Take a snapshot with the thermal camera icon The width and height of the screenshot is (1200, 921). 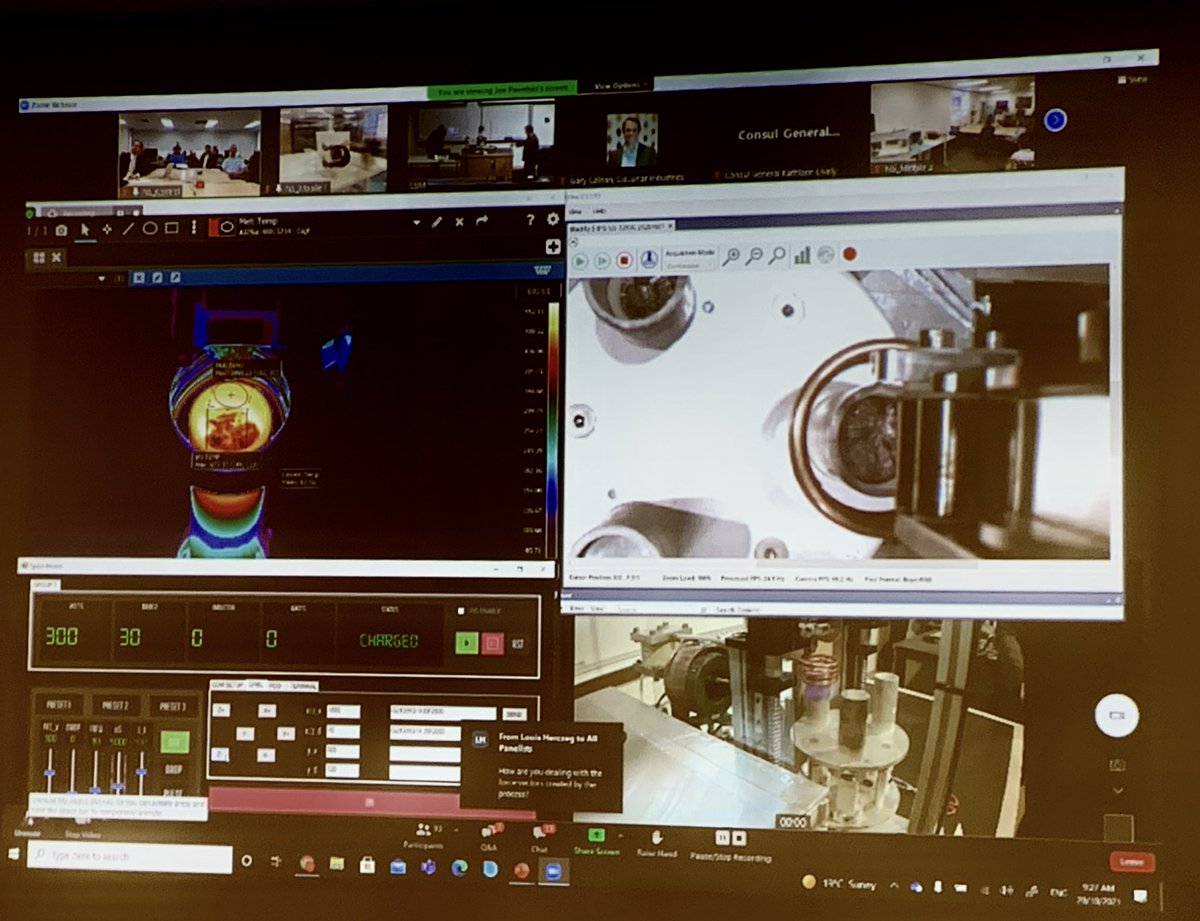pos(61,229)
